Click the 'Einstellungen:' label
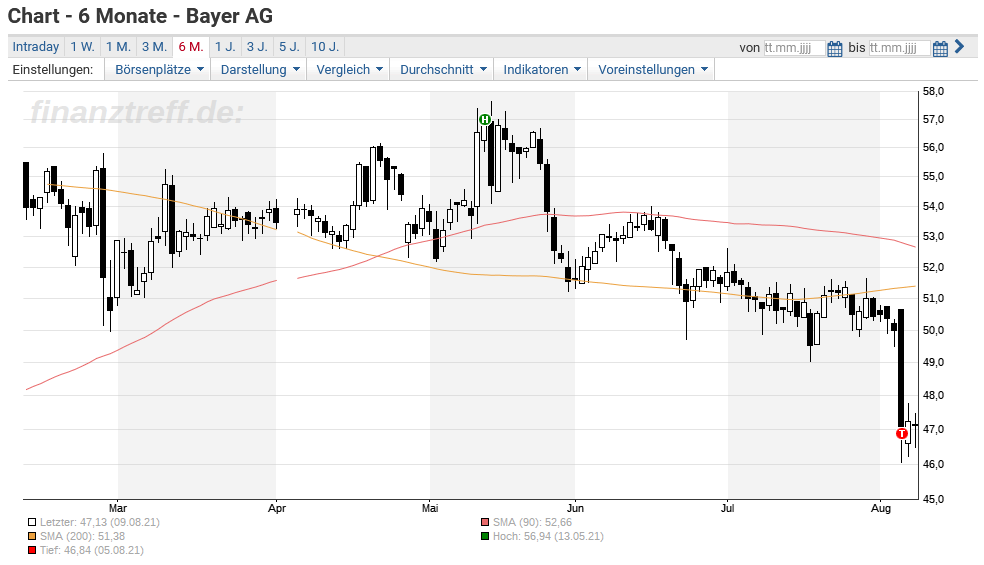Image resolution: width=984 pixels, height=565 pixels. pyautogui.click(x=53, y=70)
